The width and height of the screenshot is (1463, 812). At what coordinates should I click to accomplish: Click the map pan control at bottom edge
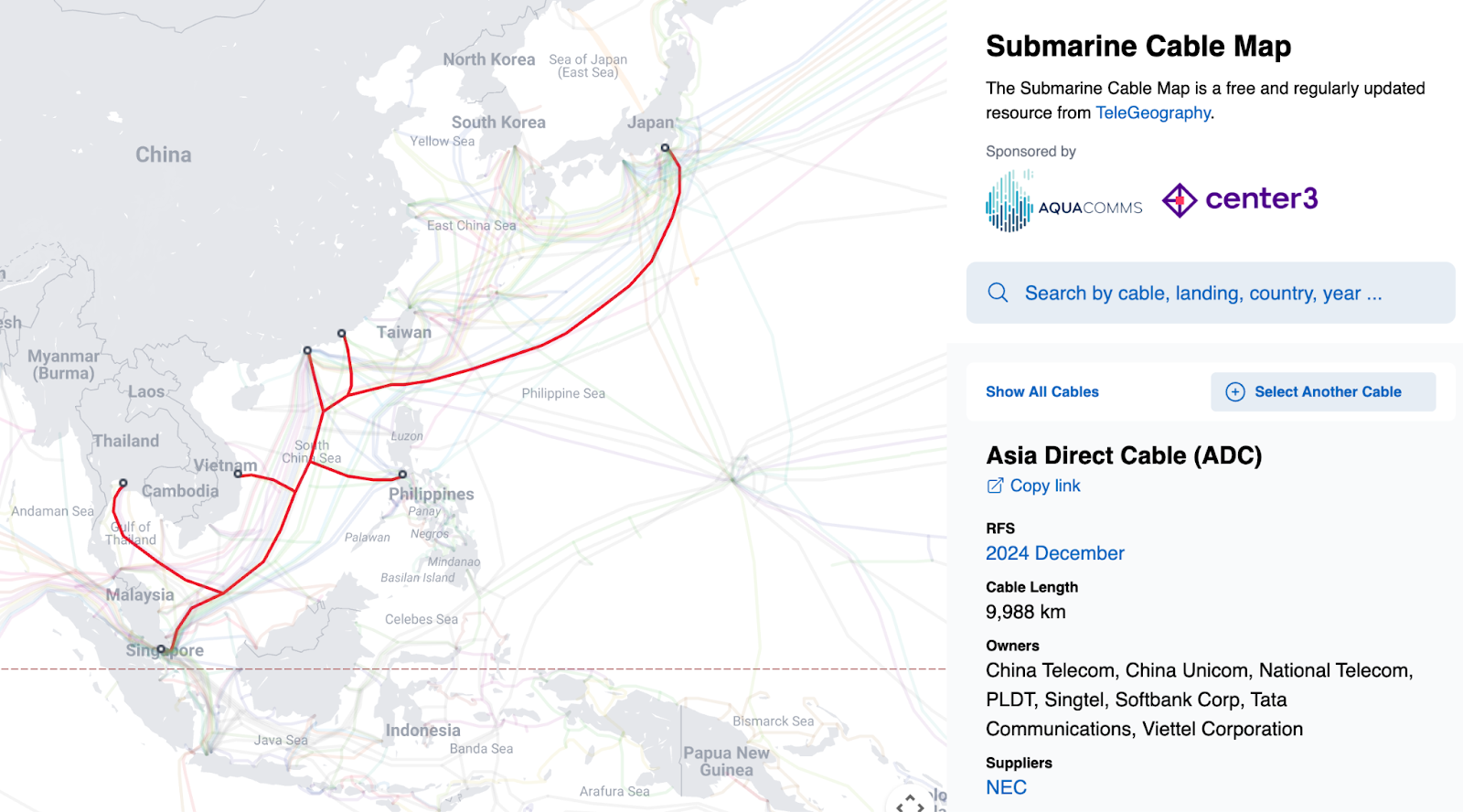[x=909, y=803]
